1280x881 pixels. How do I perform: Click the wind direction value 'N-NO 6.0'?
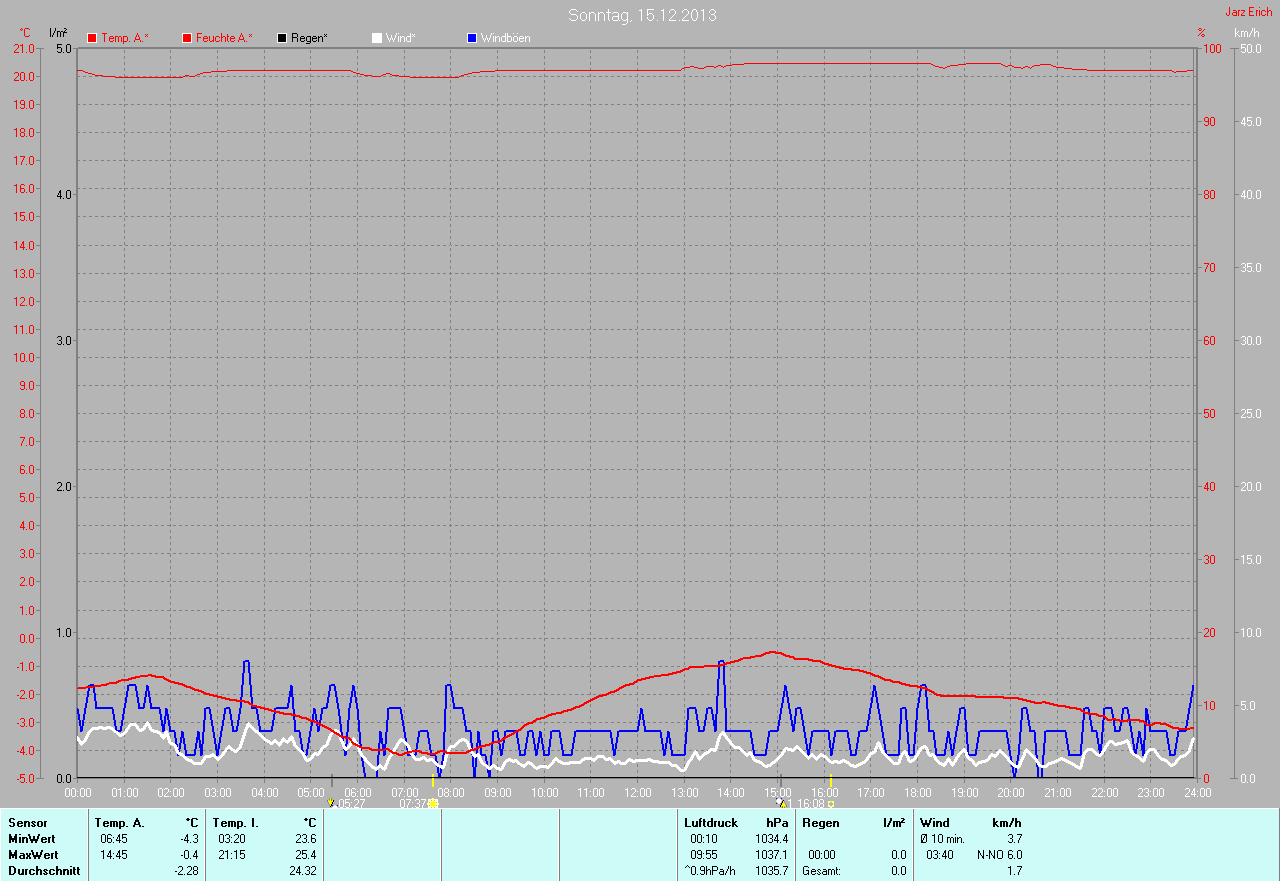(999, 855)
